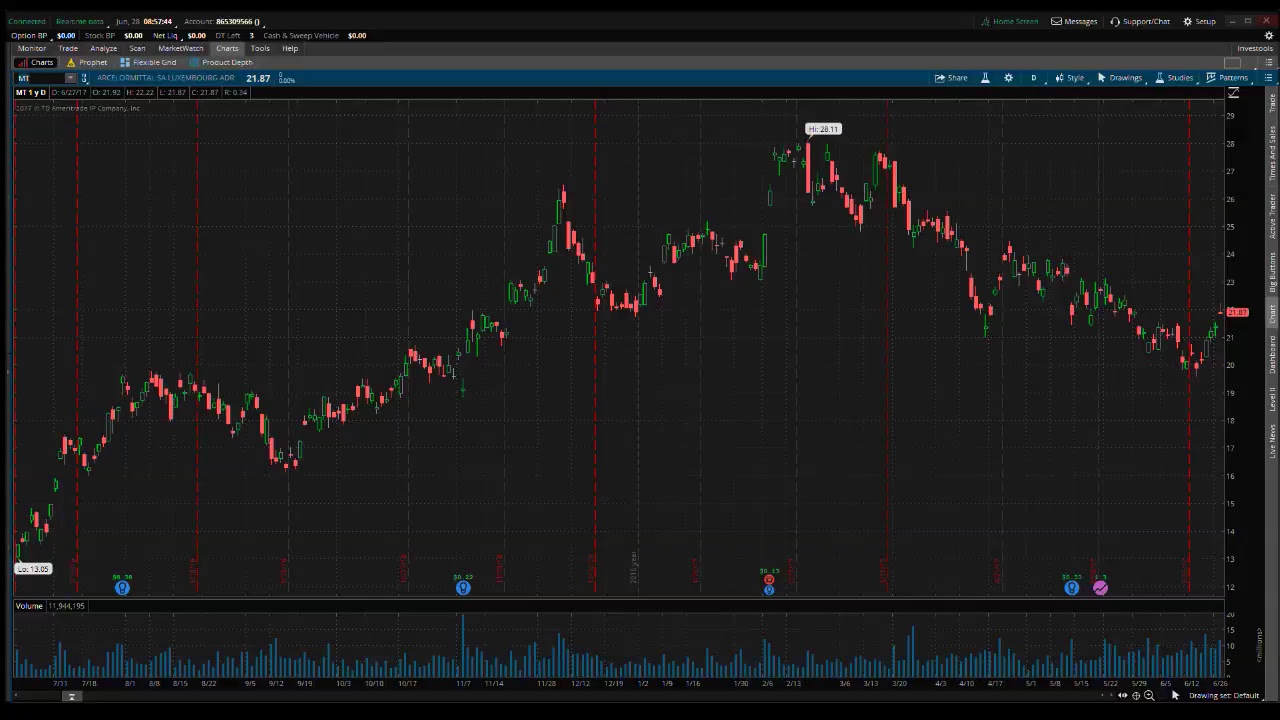This screenshot has height=720, width=1280.
Task: Click the crosshair pan icon
Action: click(x=1136, y=695)
